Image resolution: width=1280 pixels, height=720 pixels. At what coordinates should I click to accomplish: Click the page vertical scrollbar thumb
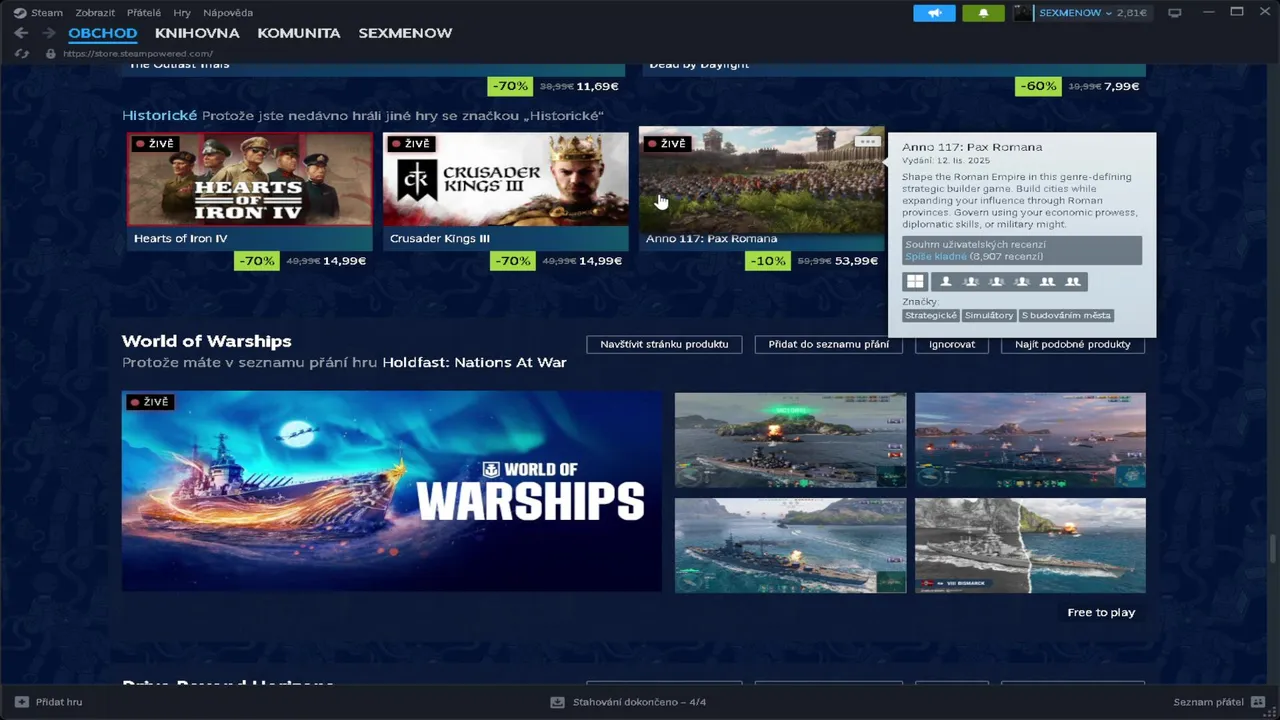[1273, 549]
